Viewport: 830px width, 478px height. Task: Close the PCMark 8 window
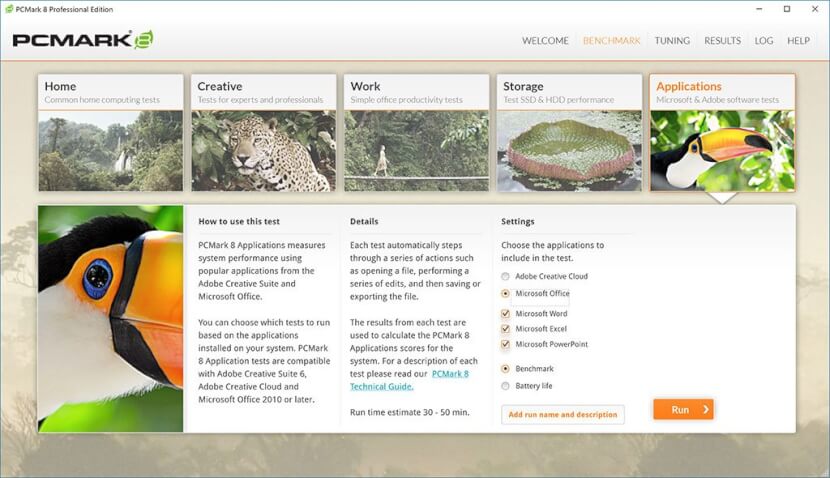(x=815, y=9)
